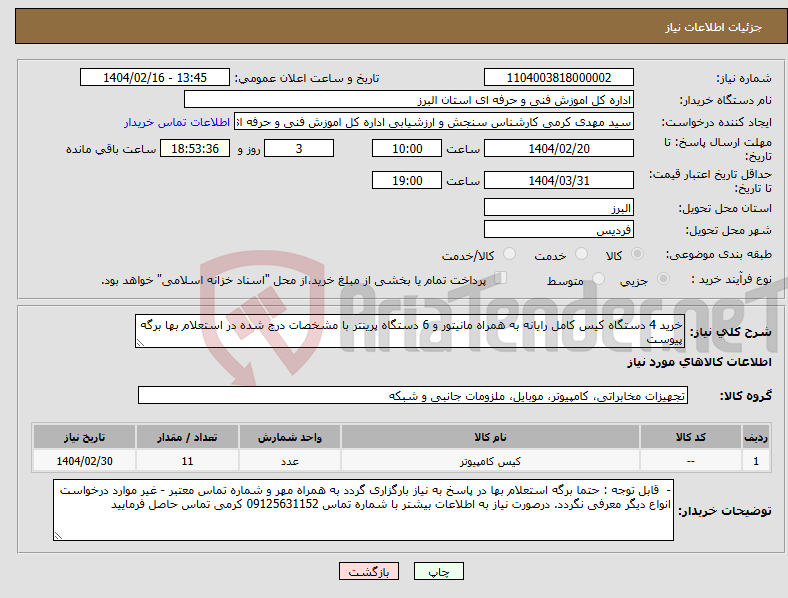Click the ردیف column header
This screenshot has width=788, height=598.
(x=756, y=437)
